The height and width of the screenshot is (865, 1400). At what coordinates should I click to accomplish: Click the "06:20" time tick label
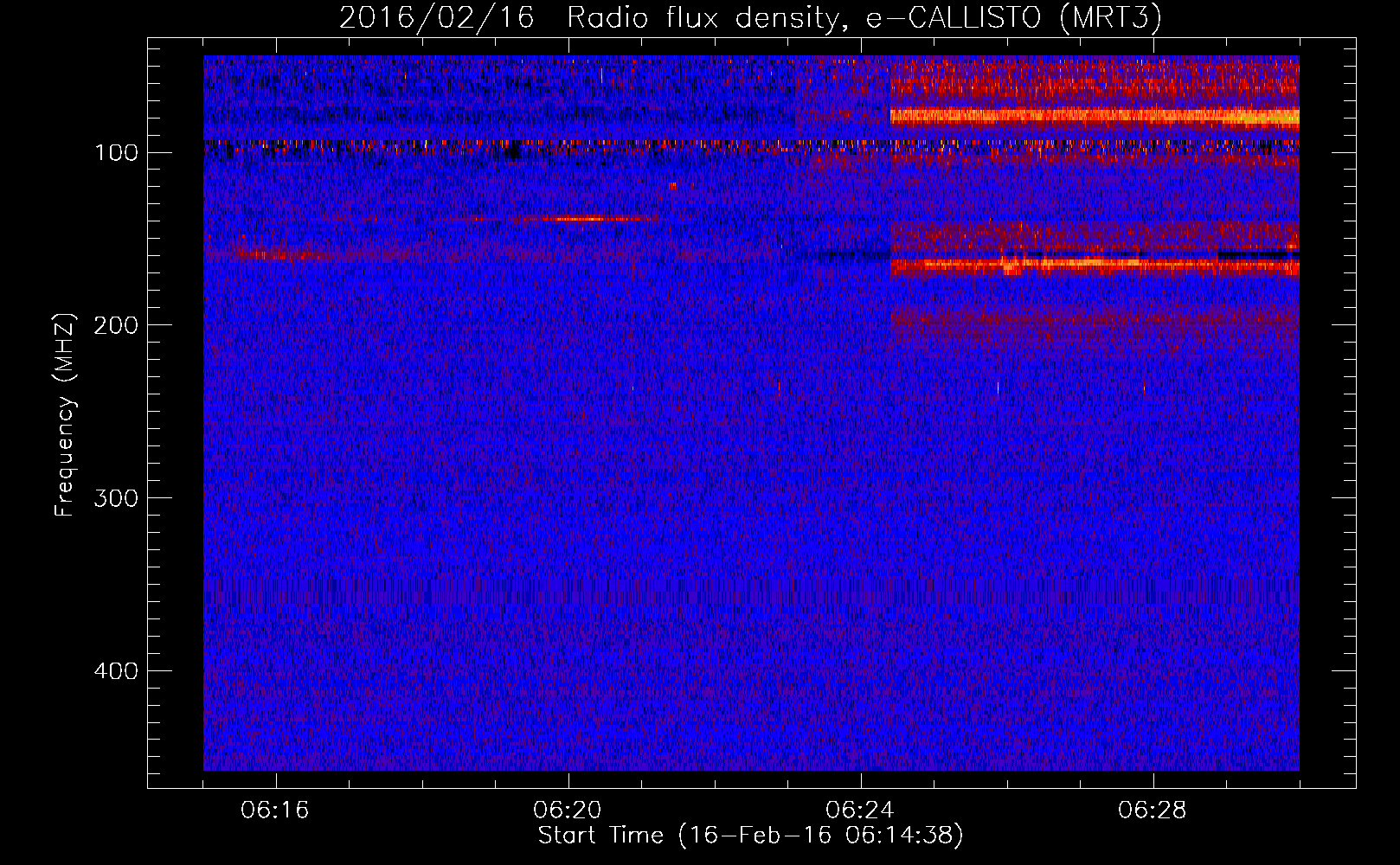point(568,811)
